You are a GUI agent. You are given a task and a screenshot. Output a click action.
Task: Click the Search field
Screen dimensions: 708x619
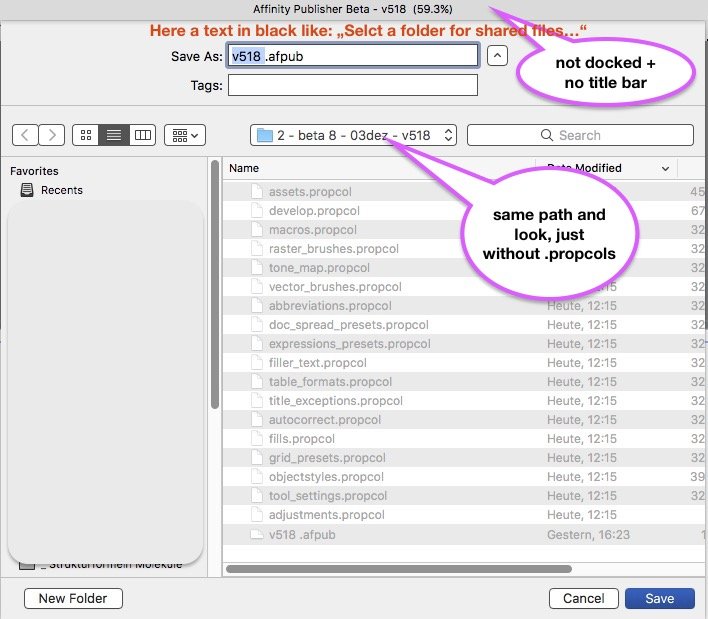coord(580,135)
